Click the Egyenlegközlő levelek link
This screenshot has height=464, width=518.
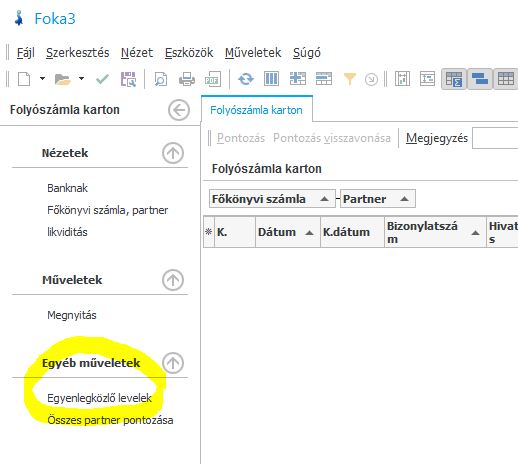tap(99, 398)
